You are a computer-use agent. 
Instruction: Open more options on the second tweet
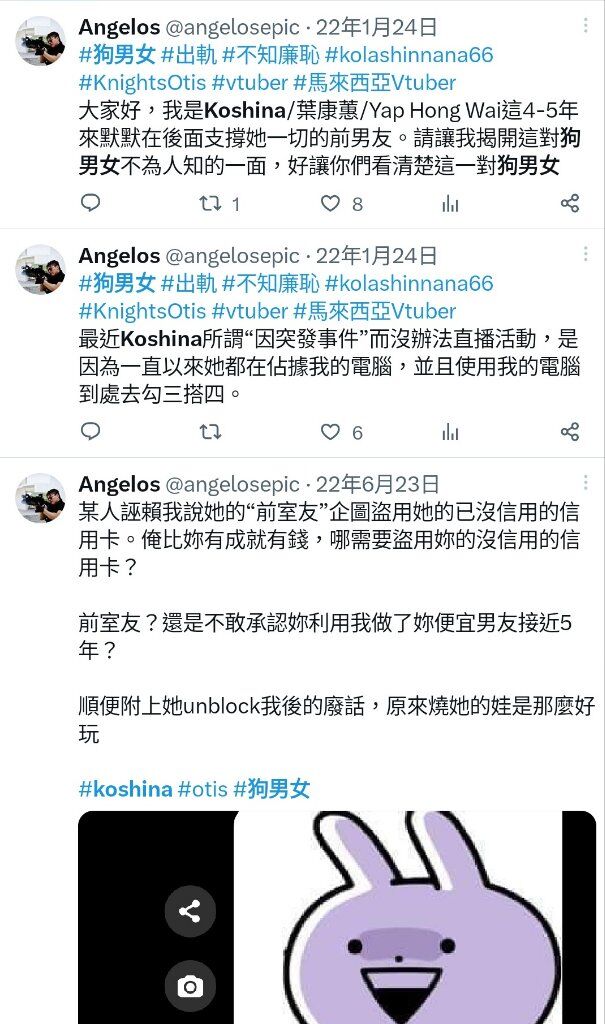coord(586,253)
